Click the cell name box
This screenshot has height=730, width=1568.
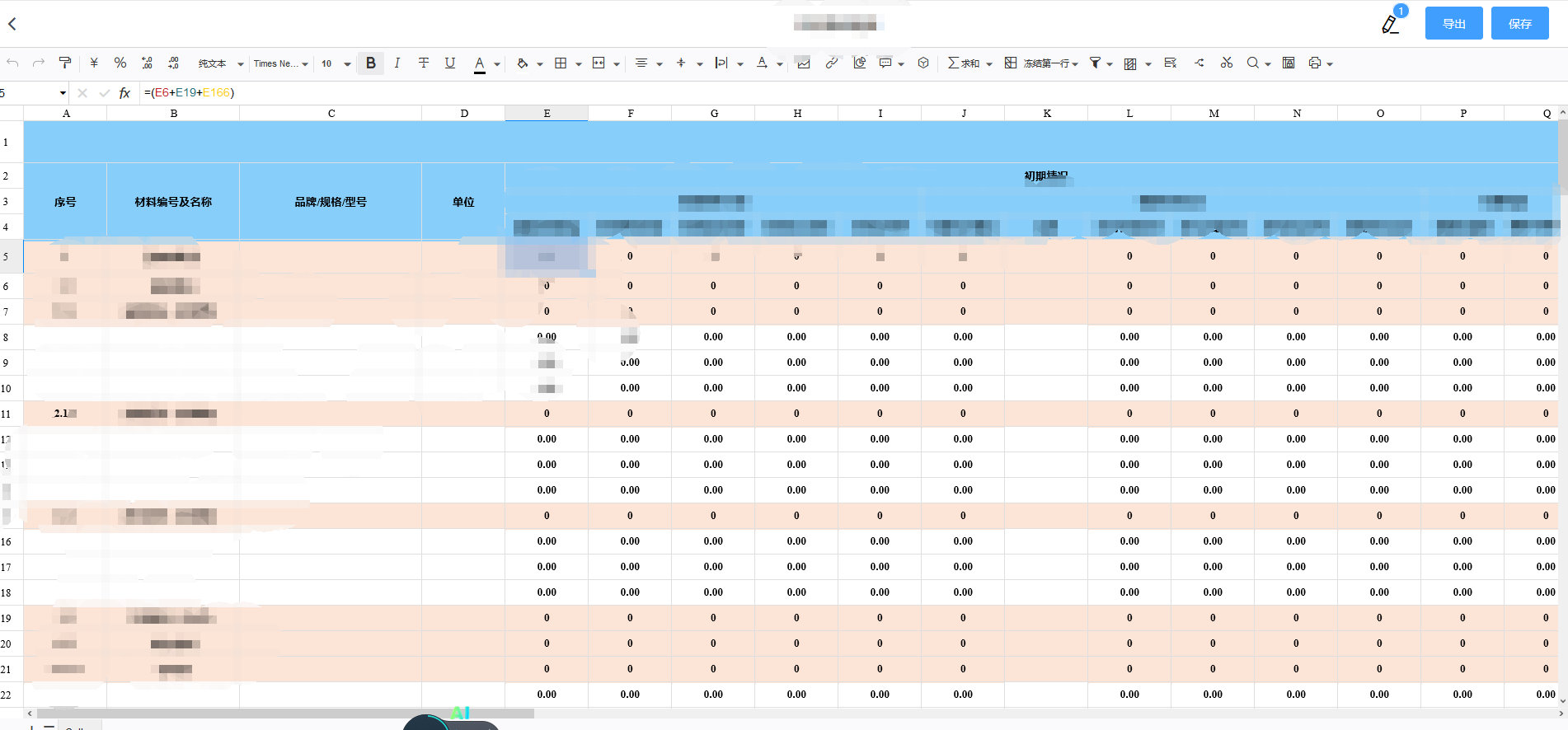click(x=33, y=93)
